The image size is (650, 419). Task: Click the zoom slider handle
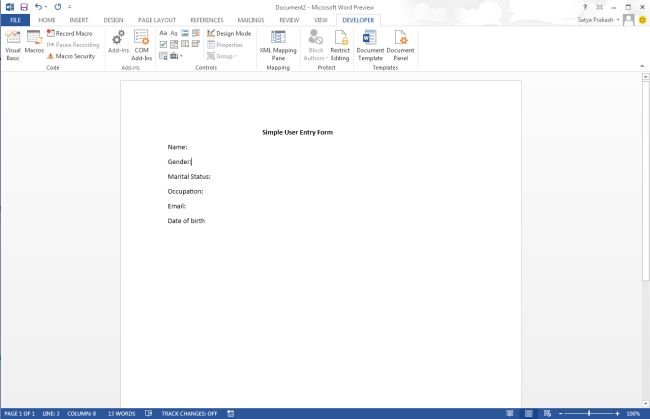[589, 413]
